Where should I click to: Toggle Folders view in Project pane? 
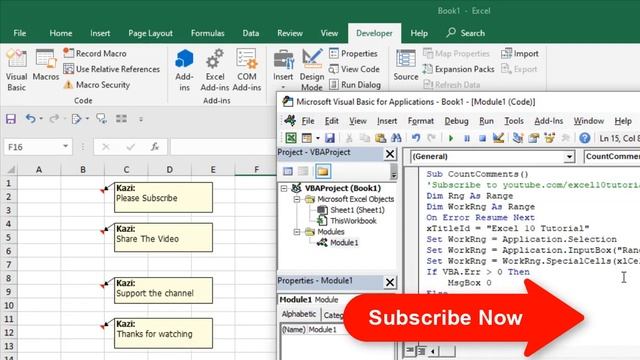click(322, 171)
